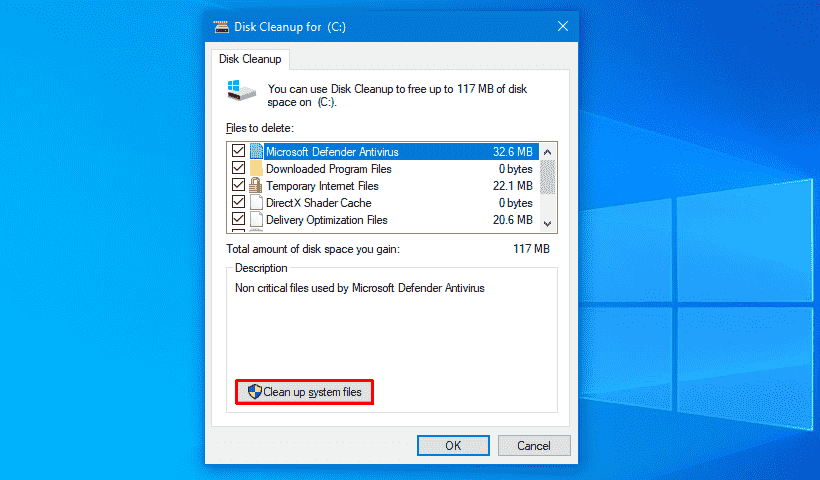Click the Microsoft Defender Antivirus file icon
Image resolution: width=820 pixels, height=480 pixels.
tap(256, 151)
